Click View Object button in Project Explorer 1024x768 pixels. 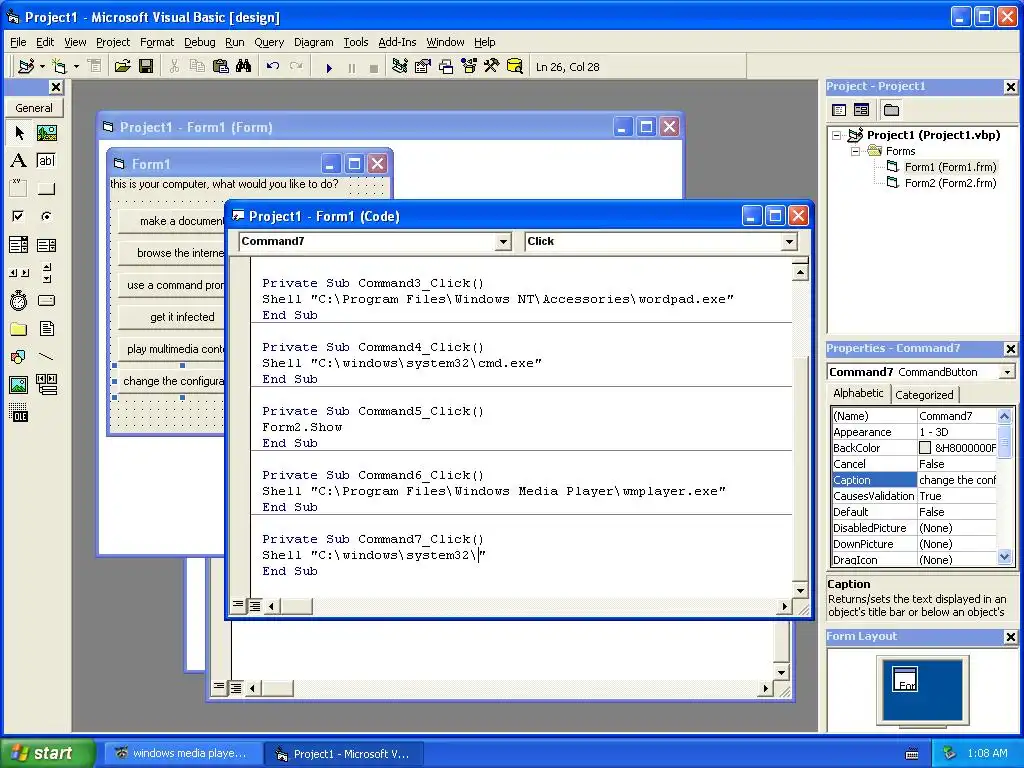[x=861, y=110]
